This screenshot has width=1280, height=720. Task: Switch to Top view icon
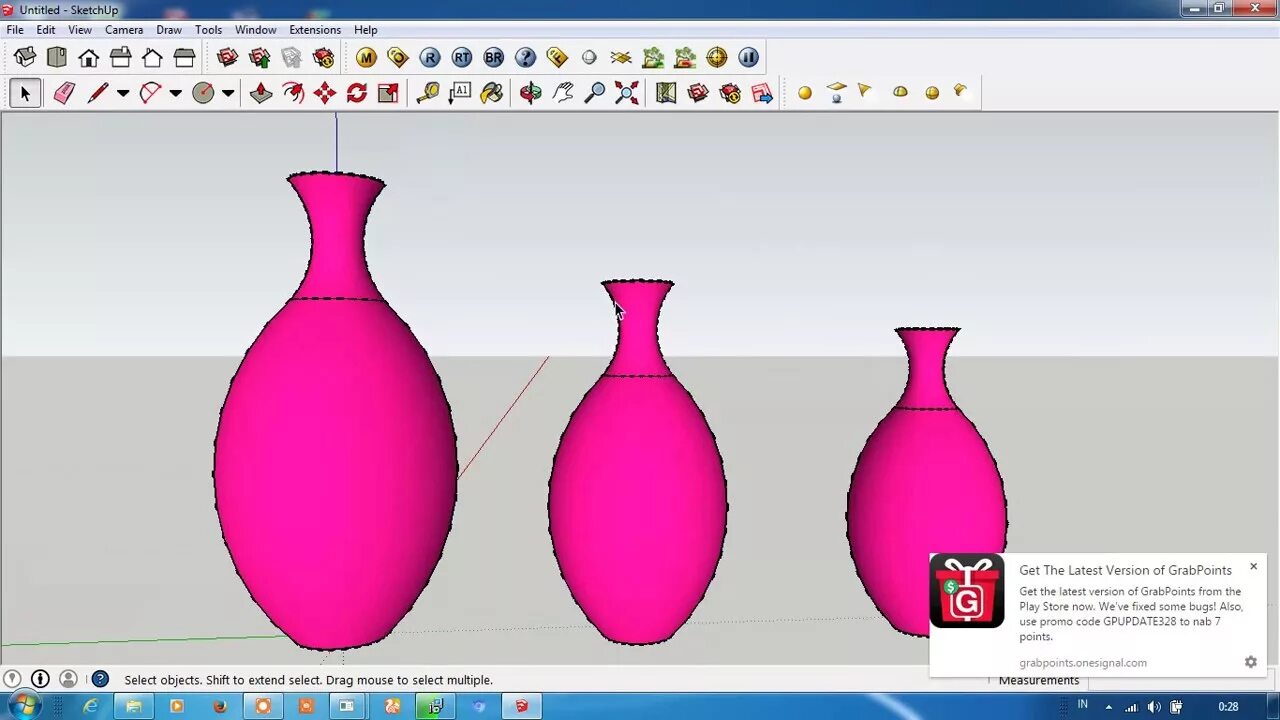point(57,57)
